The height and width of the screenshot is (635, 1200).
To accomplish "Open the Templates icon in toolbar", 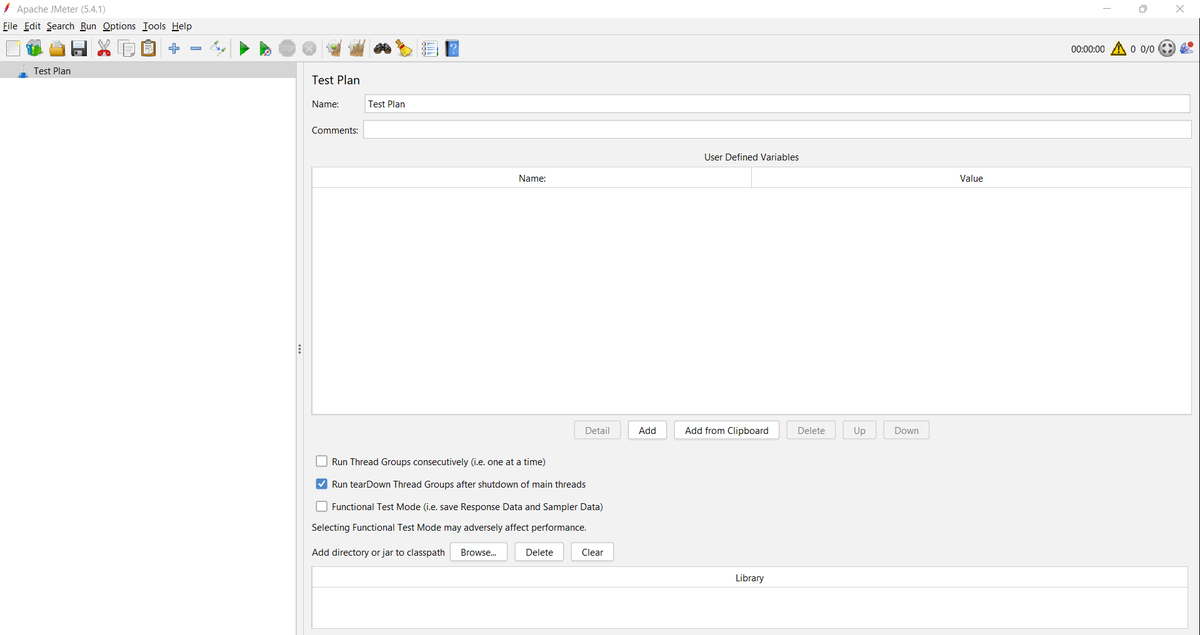I will (34, 48).
